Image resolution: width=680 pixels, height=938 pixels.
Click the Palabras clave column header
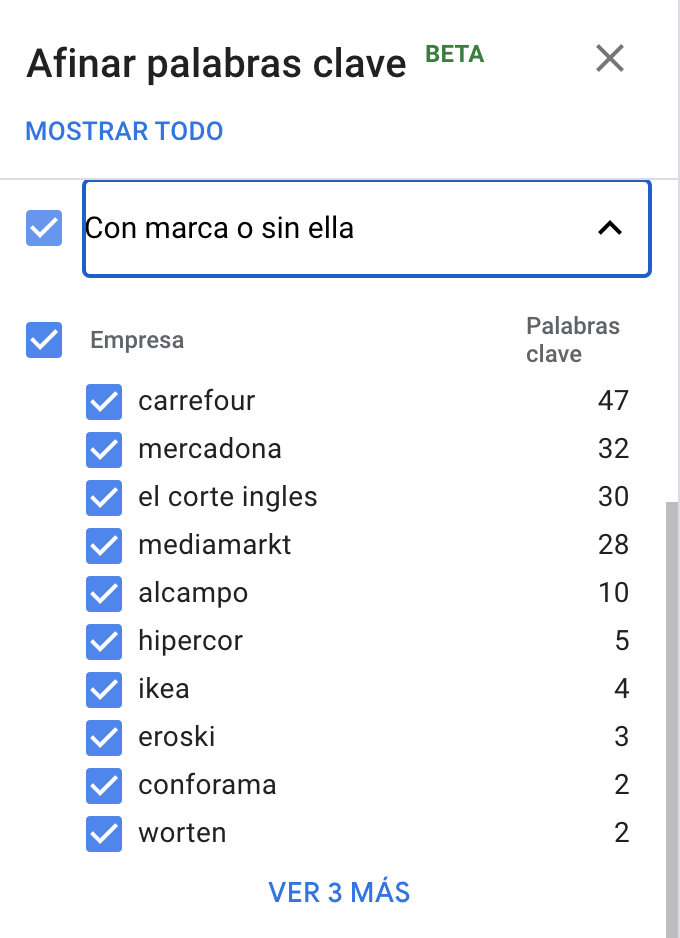click(x=572, y=339)
